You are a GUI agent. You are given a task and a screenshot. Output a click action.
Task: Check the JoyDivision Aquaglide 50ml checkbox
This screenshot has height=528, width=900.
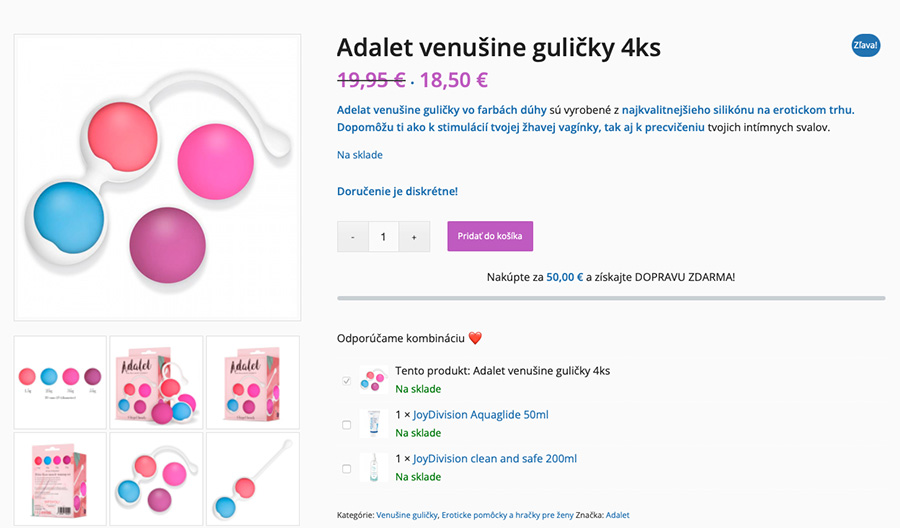click(x=346, y=425)
